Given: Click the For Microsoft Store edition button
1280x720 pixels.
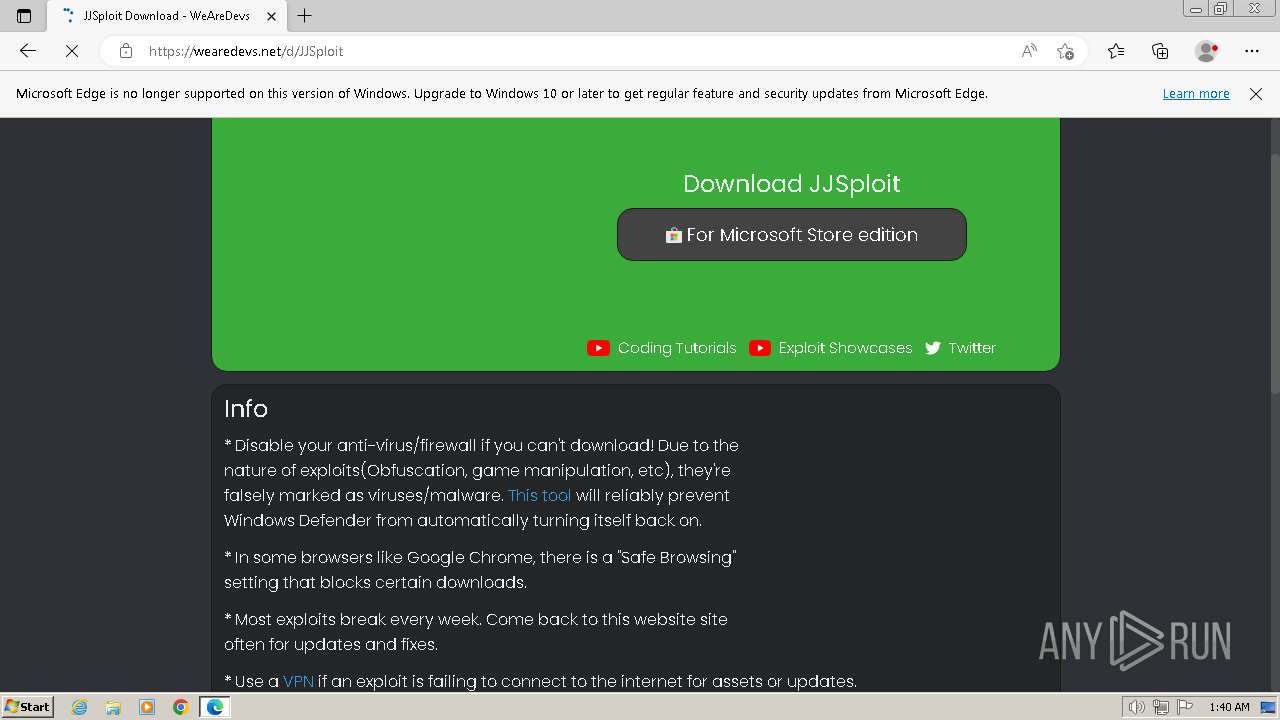Looking at the screenshot, I should click(792, 234).
